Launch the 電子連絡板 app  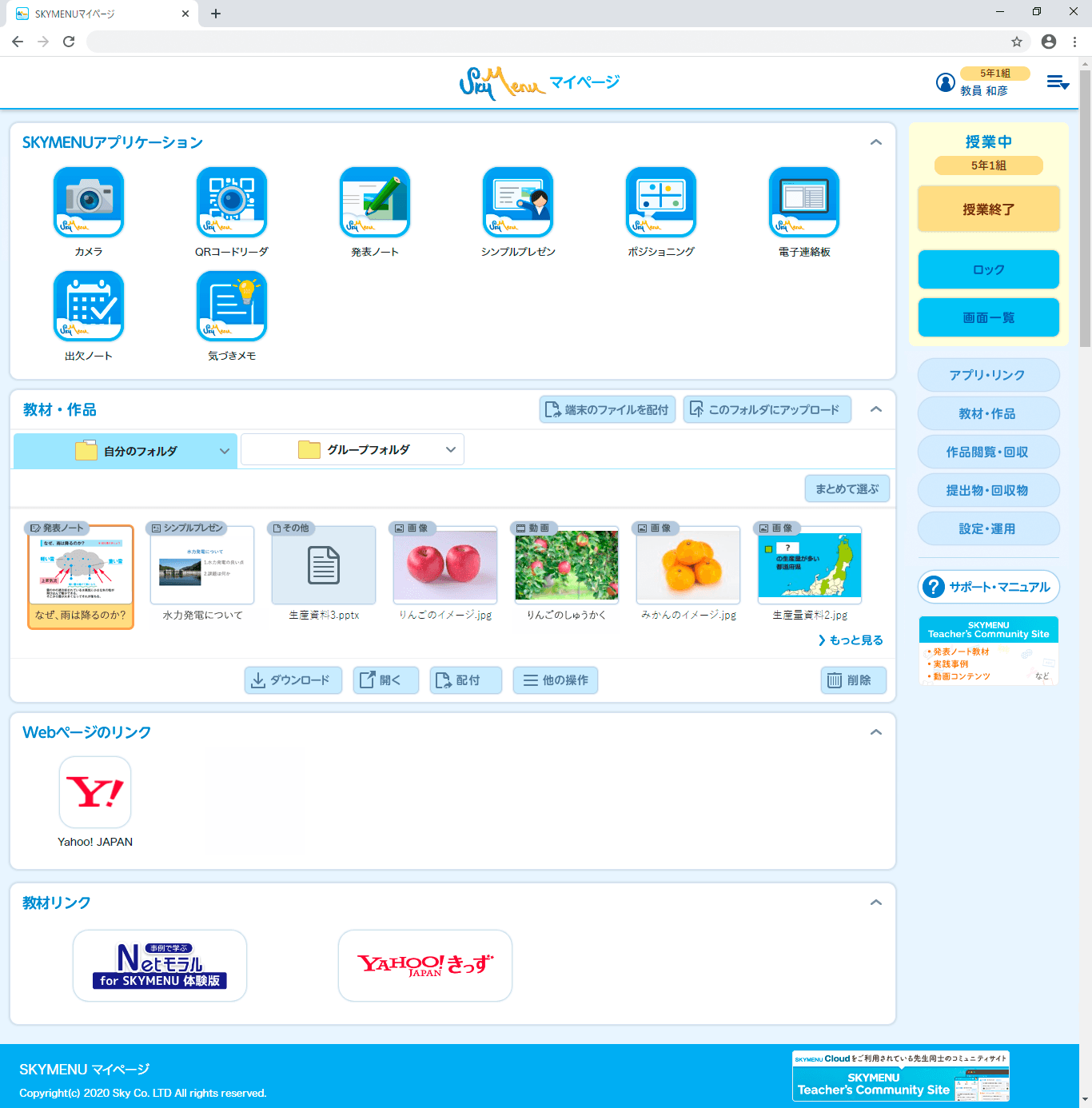pos(803,201)
